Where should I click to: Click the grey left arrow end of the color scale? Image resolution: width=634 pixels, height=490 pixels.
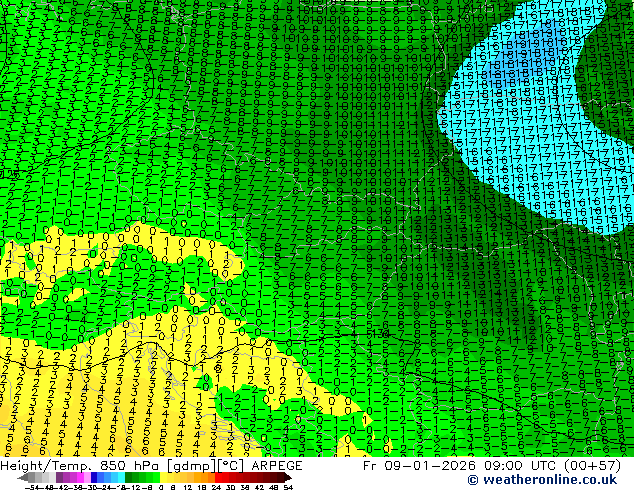click(x=23, y=478)
